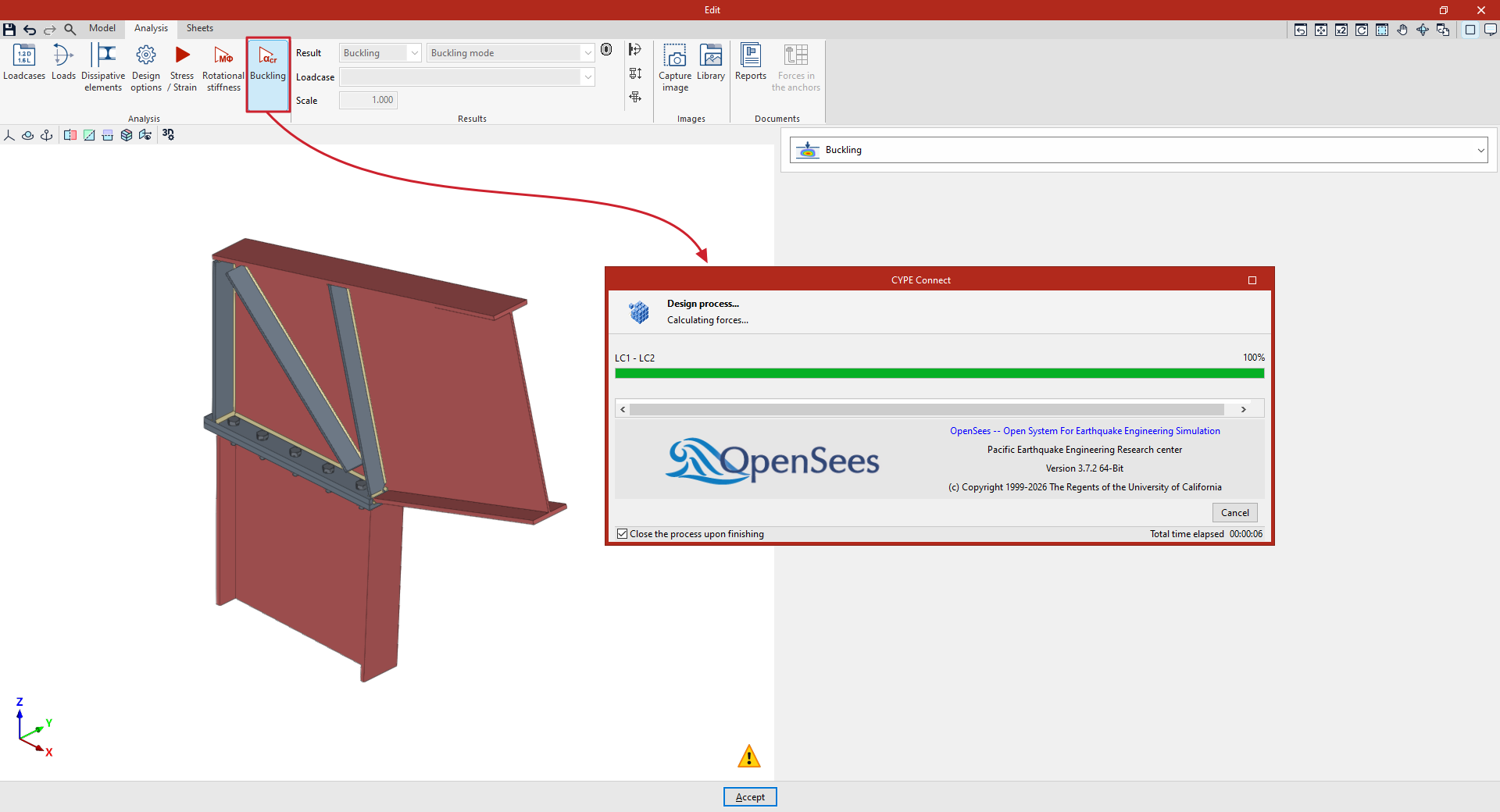Screen dimensions: 1500x812
Task: Click the bolt shear force icon
Action: point(635,97)
